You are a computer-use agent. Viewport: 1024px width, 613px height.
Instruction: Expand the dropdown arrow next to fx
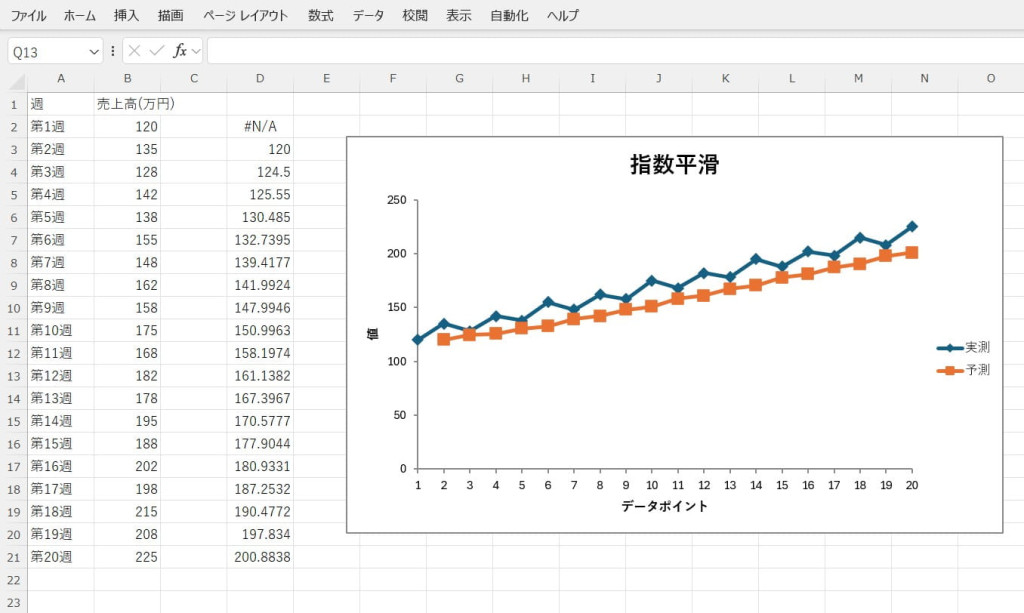point(196,51)
